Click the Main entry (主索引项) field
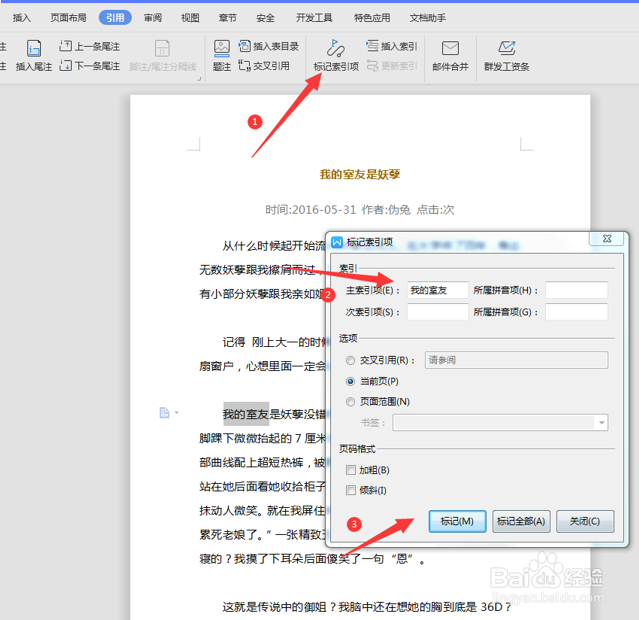 438,290
